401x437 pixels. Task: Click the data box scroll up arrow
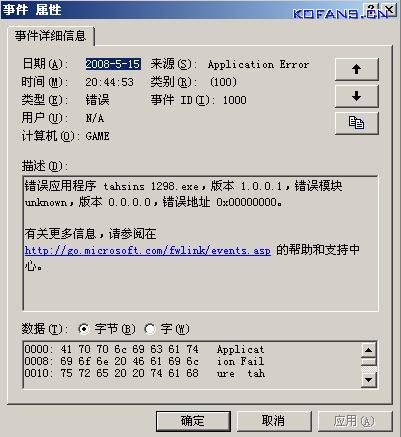pyautogui.click(x=369, y=350)
